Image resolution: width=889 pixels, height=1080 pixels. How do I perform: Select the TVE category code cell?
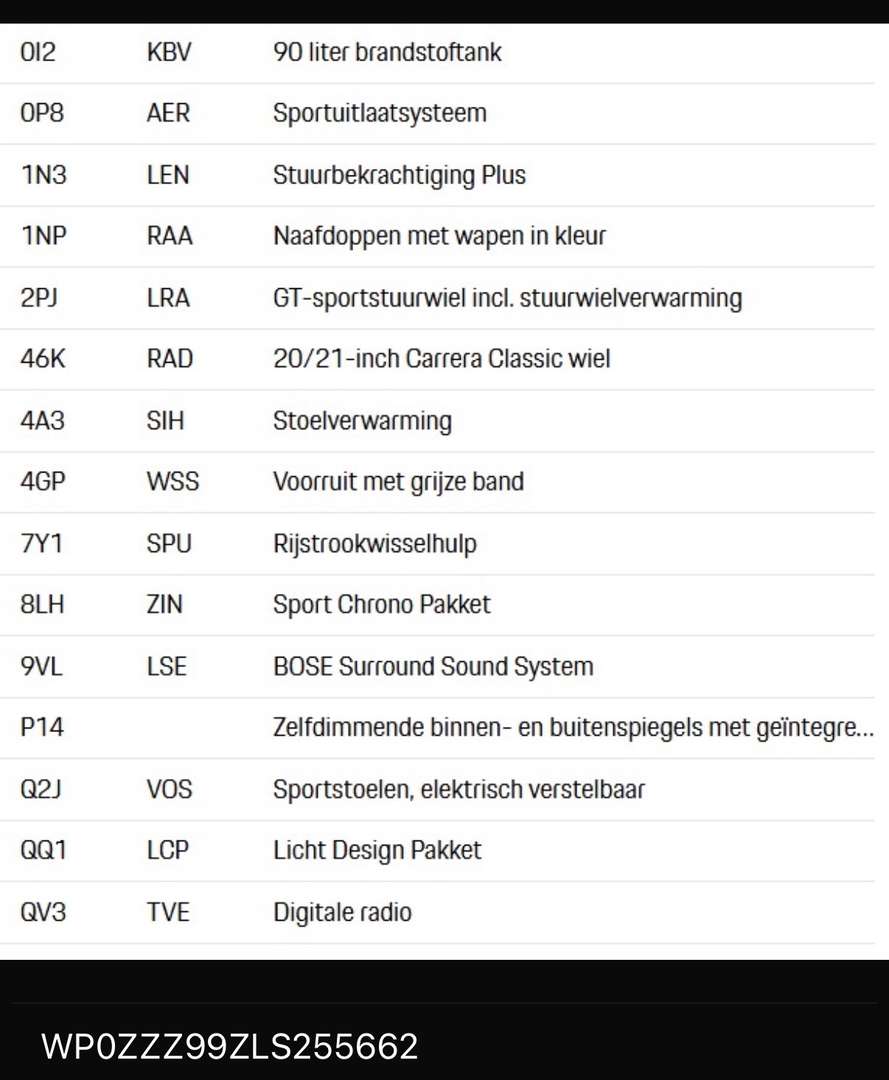tap(167, 912)
